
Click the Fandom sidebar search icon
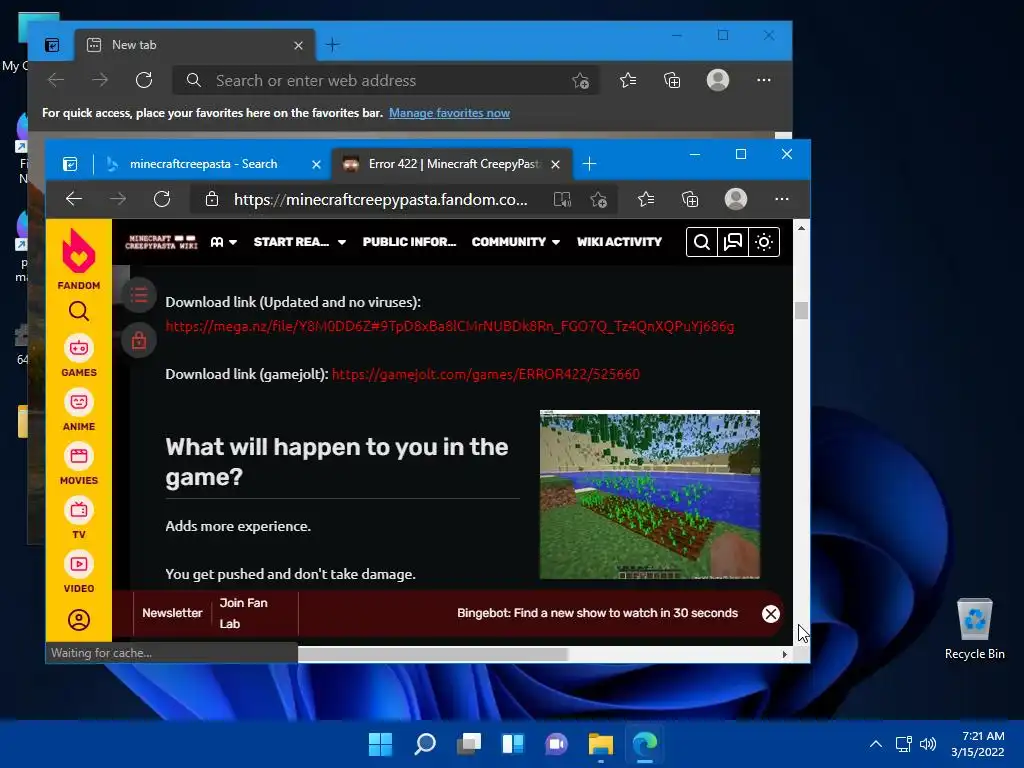coord(78,312)
